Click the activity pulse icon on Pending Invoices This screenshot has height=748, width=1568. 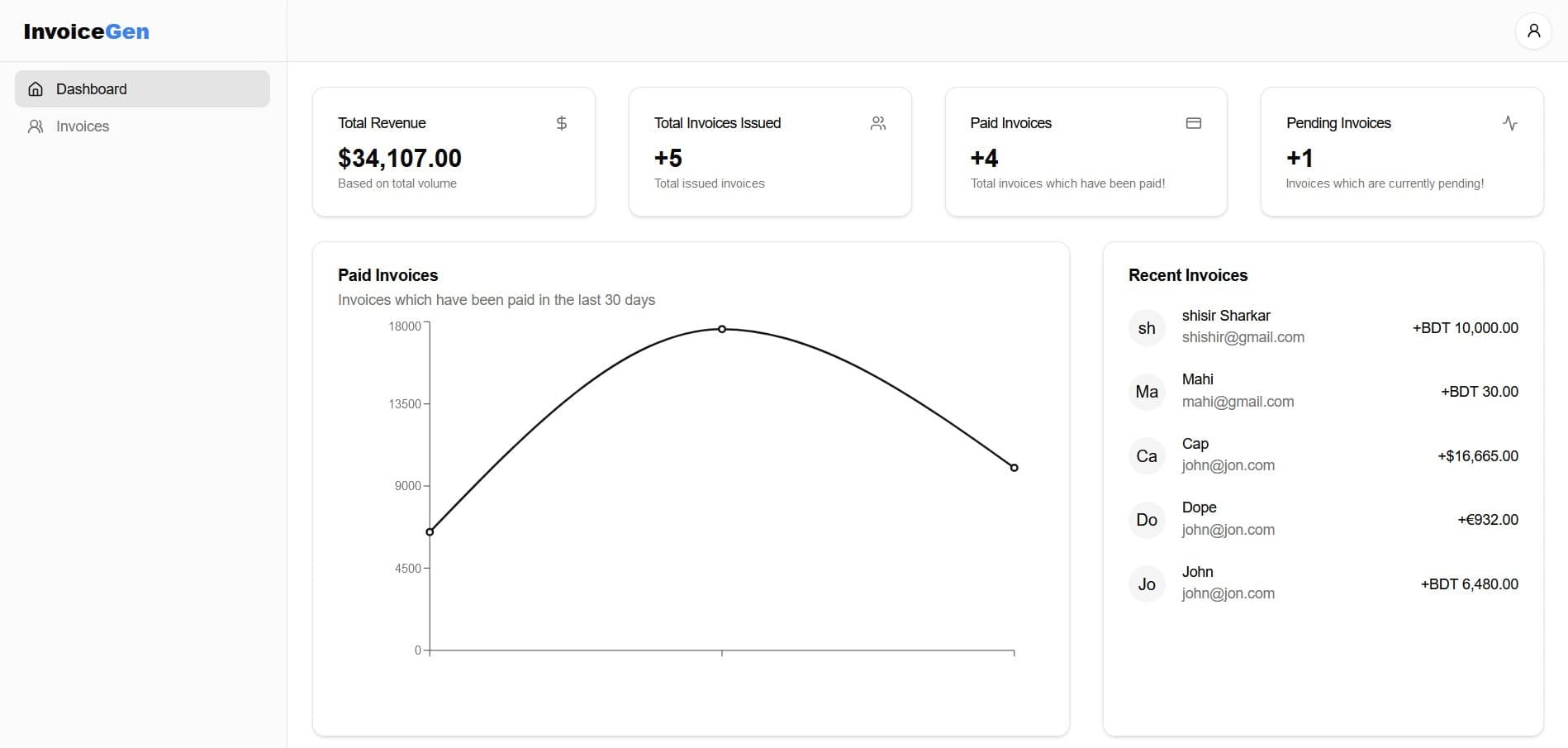coord(1509,123)
